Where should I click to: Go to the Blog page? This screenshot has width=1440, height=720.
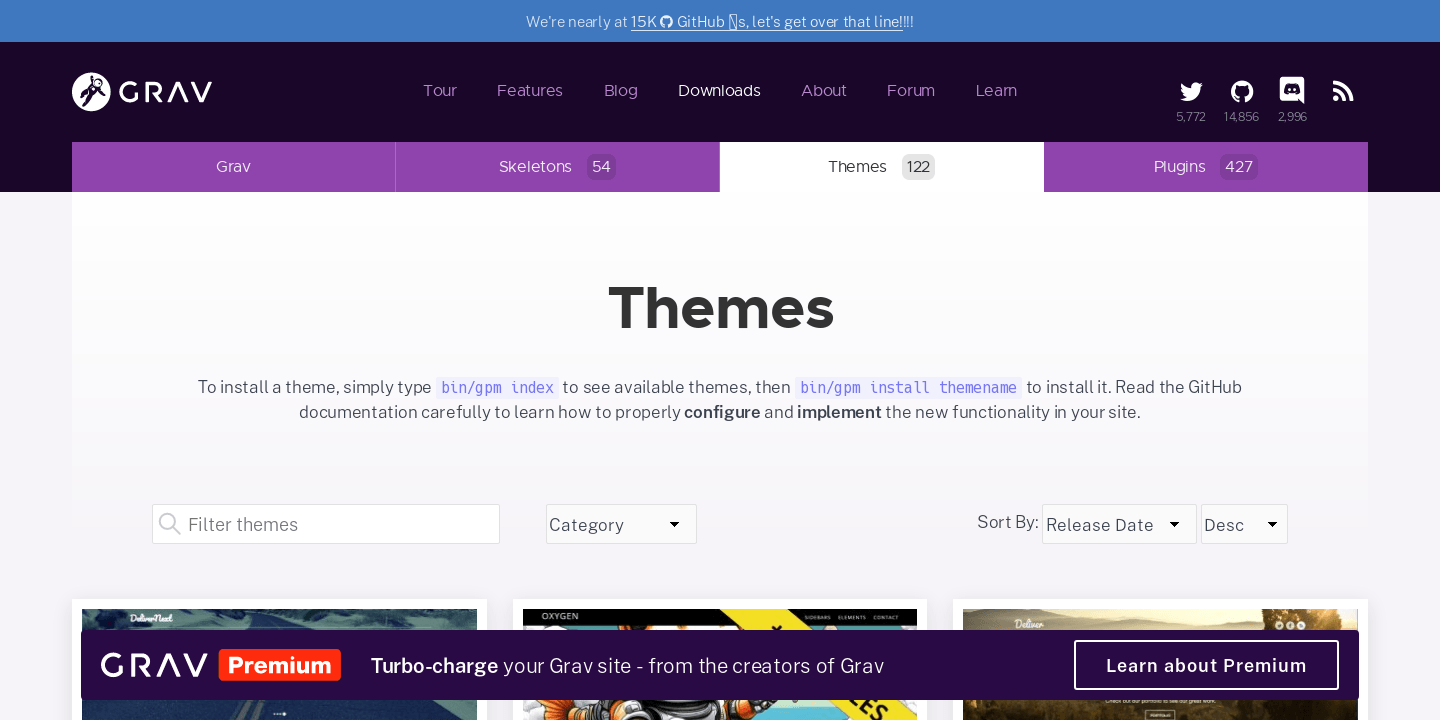tap(620, 91)
